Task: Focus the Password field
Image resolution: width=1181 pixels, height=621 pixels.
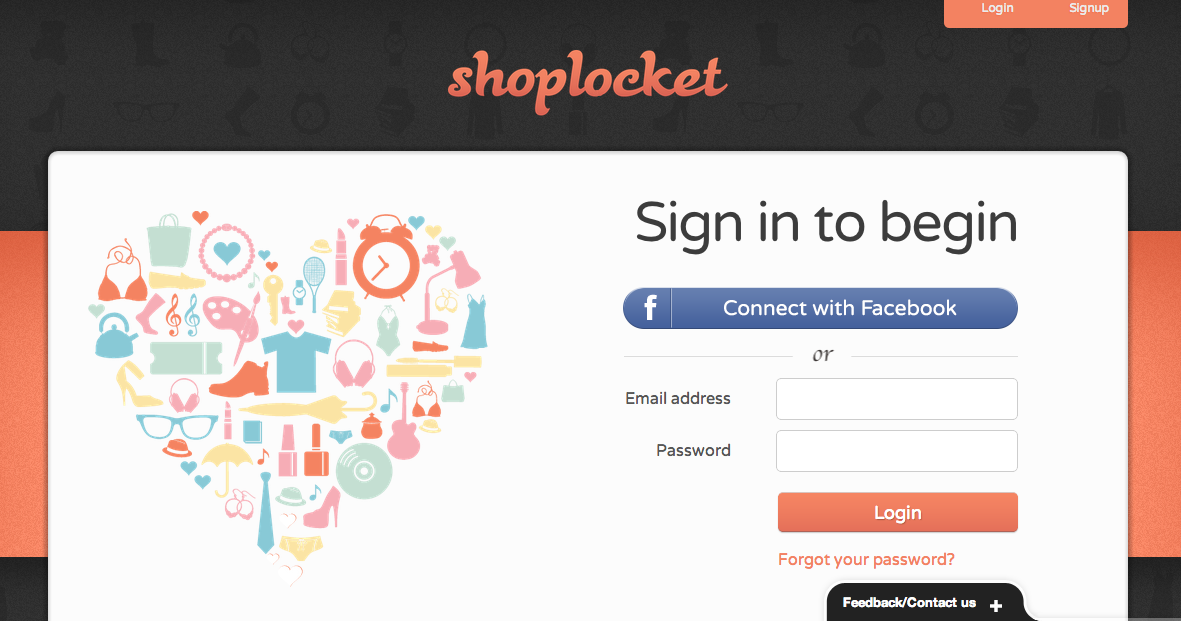Action: [x=896, y=451]
